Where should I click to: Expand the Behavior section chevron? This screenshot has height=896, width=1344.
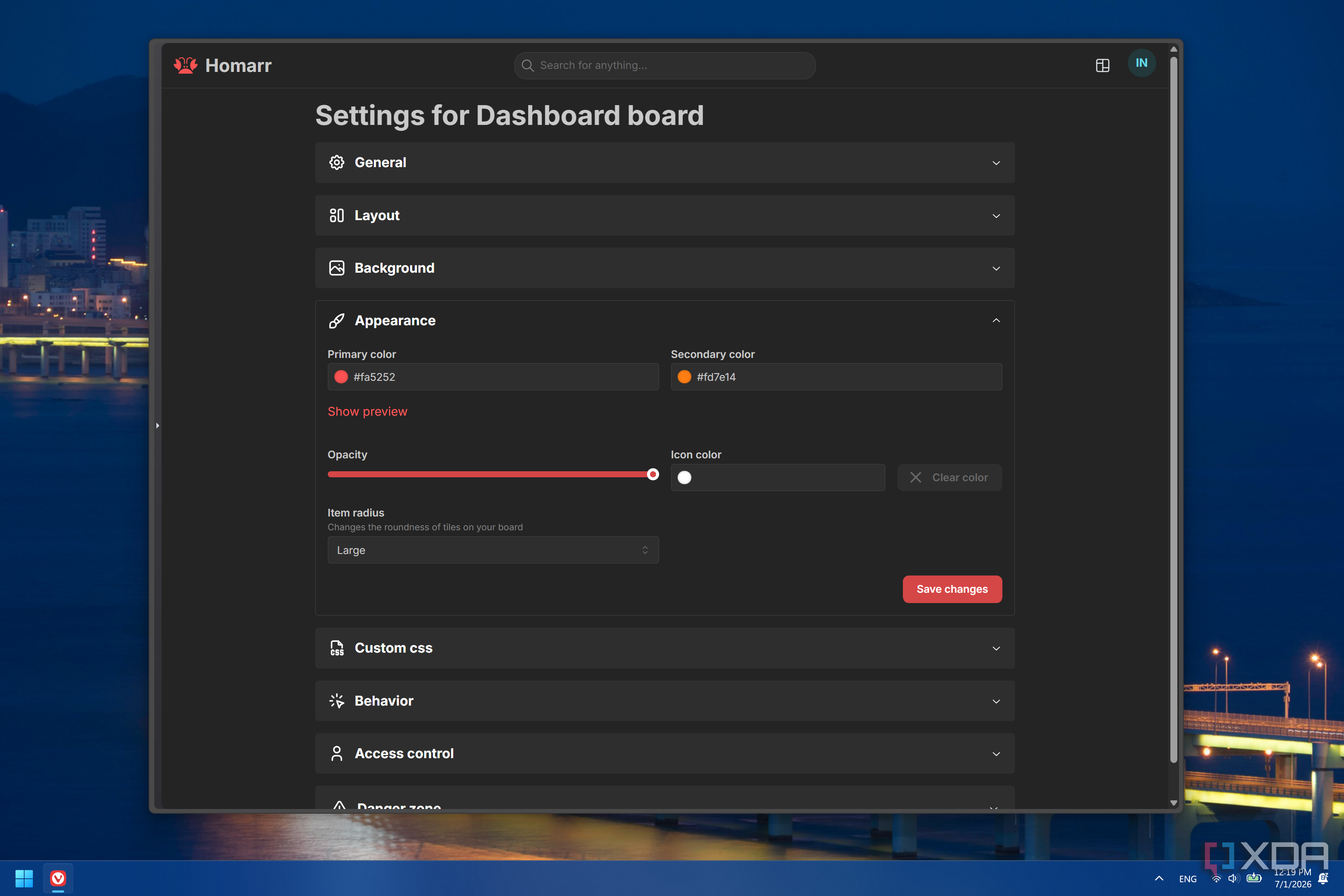[x=996, y=701]
